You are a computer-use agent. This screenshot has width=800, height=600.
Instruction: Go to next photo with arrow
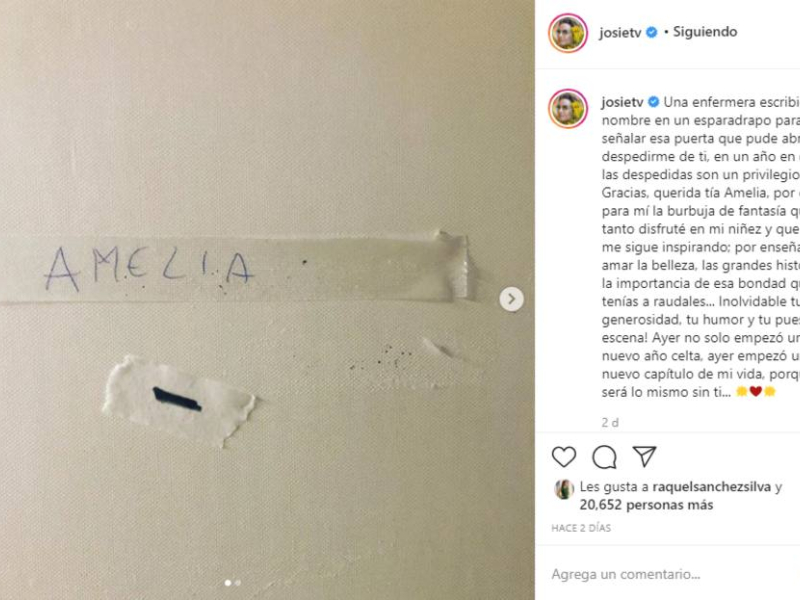511,299
